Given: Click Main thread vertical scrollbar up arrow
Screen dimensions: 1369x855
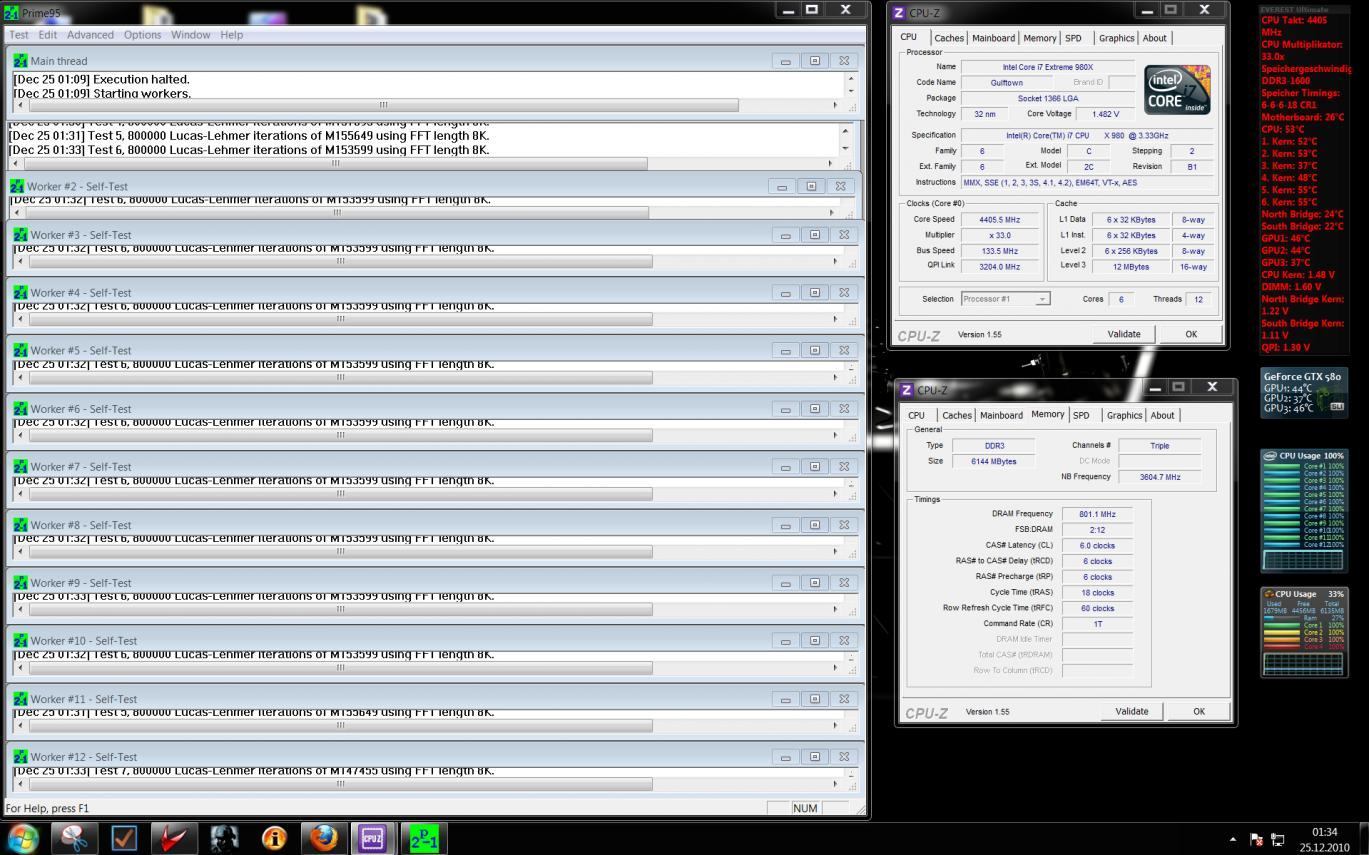Looking at the screenshot, I should click(x=852, y=78).
